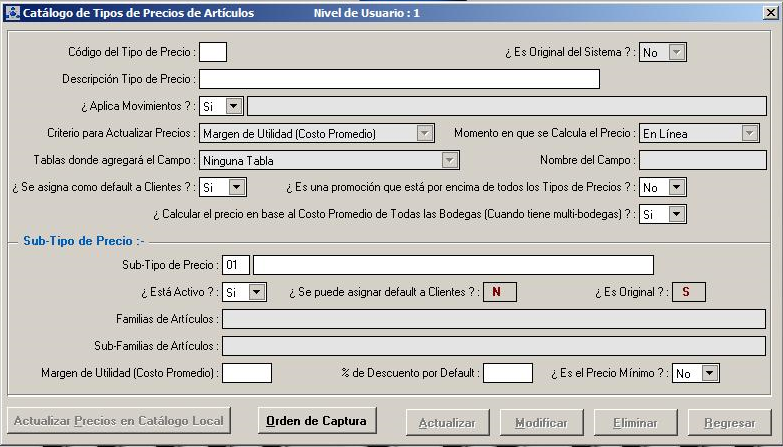Expand the '¿Aplica Movimientos?' dropdown
The height and width of the screenshot is (447, 783).
click(234, 105)
